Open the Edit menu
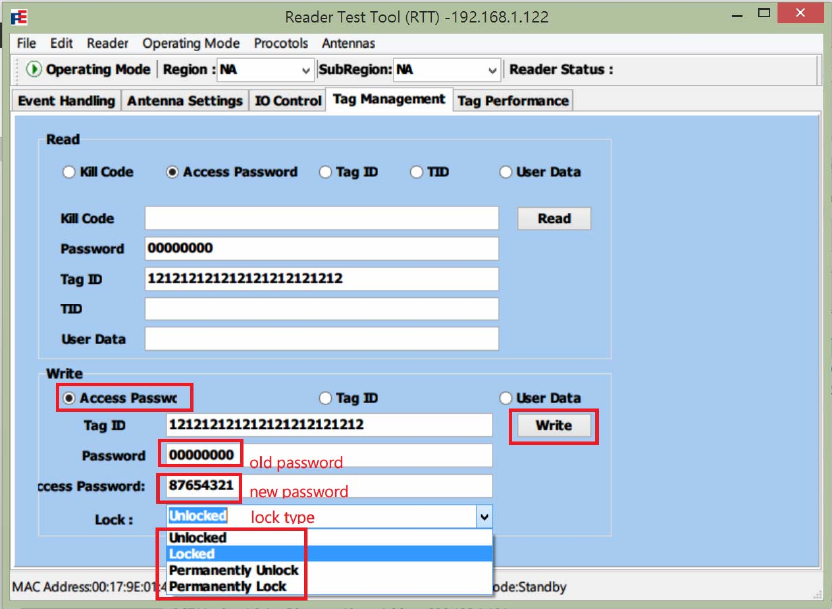The width and height of the screenshot is (832, 609). (62, 43)
